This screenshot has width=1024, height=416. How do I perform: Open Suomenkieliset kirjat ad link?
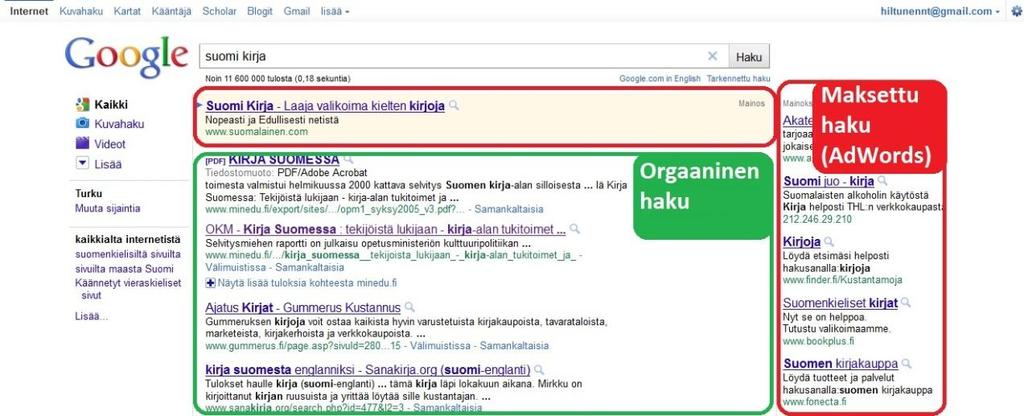tap(840, 303)
